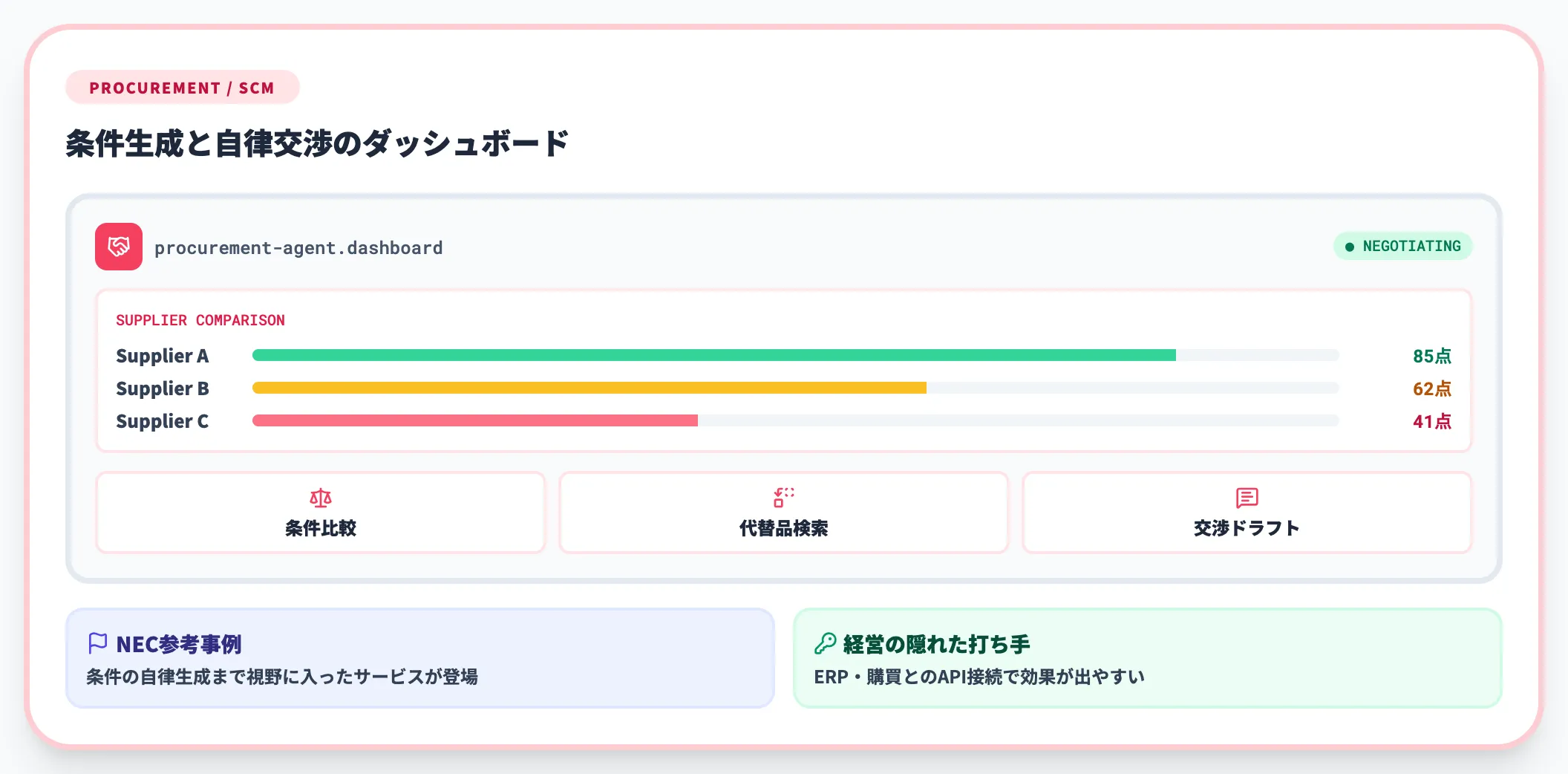Viewport: 1568px width, 774px height.
Task: Click the chat bubble icon above 交渉ドラフト
Action: [1247, 498]
